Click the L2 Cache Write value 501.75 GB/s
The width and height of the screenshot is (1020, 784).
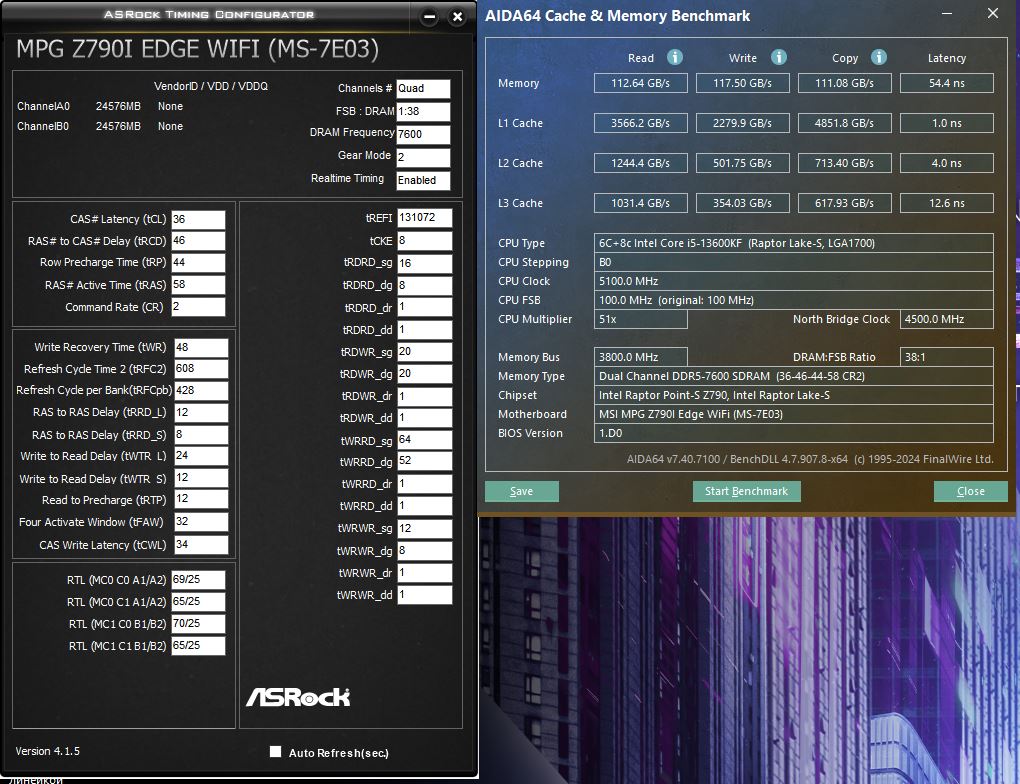pos(742,163)
